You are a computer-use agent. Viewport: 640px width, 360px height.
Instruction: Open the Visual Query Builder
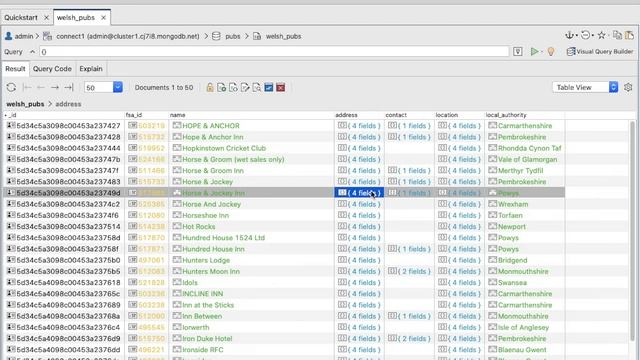click(x=600, y=51)
